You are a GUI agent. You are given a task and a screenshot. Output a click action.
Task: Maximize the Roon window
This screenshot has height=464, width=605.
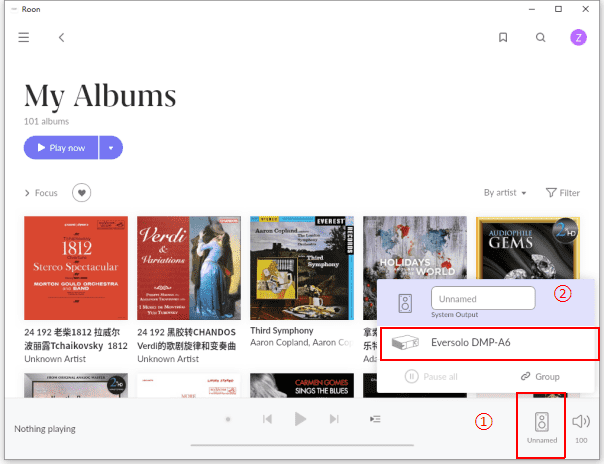click(558, 9)
